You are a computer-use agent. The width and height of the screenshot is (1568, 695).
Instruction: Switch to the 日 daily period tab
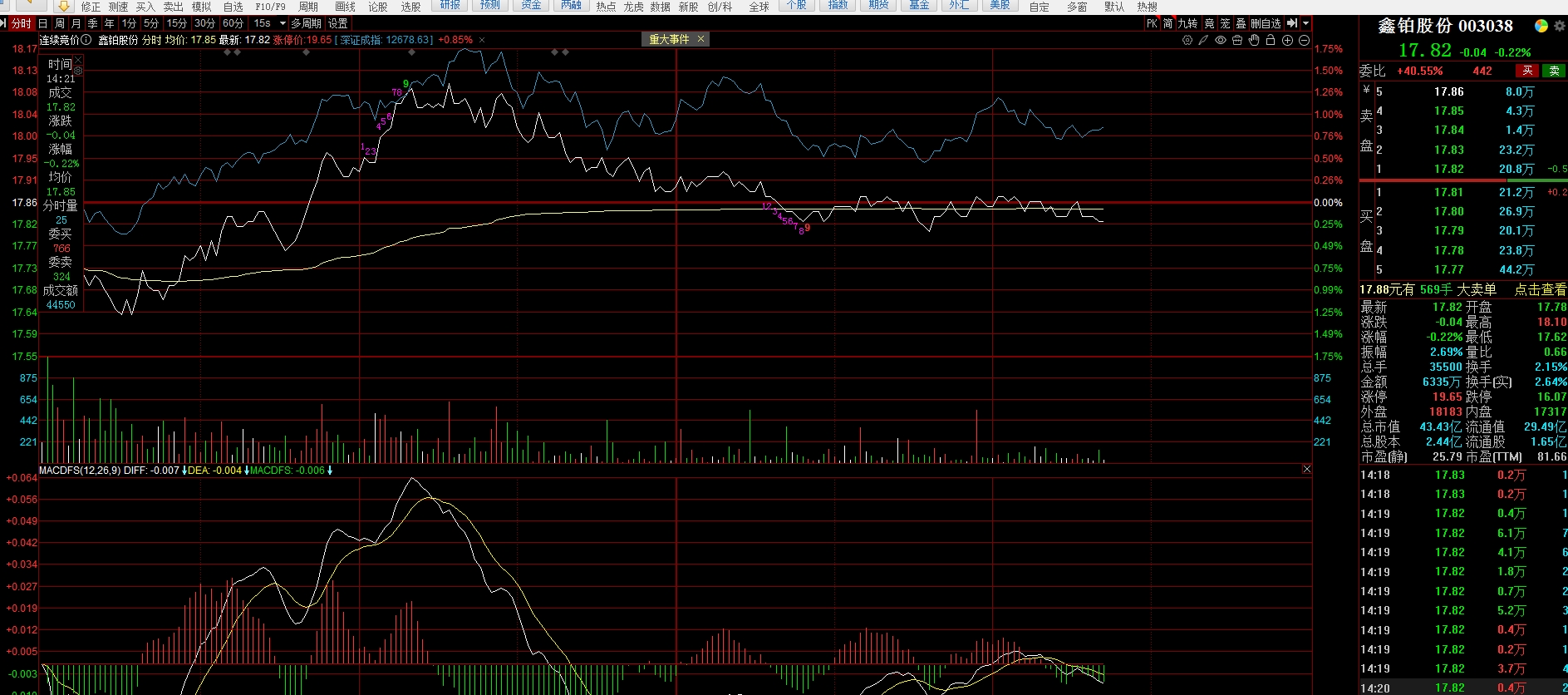pos(43,23)
